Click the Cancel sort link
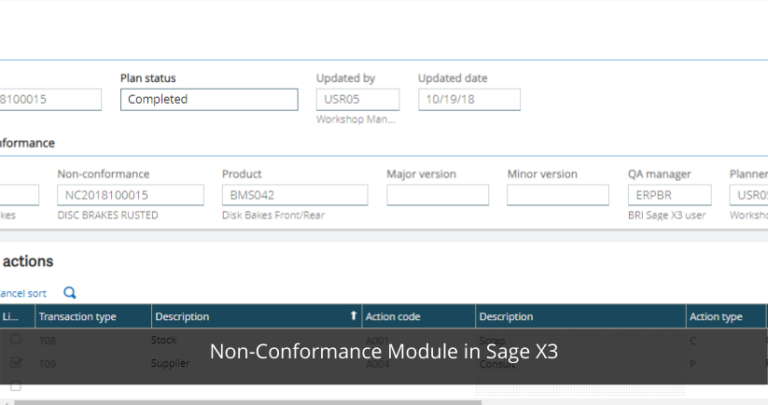The height and width of the screenshot is (405, 768). pos(23,293)
